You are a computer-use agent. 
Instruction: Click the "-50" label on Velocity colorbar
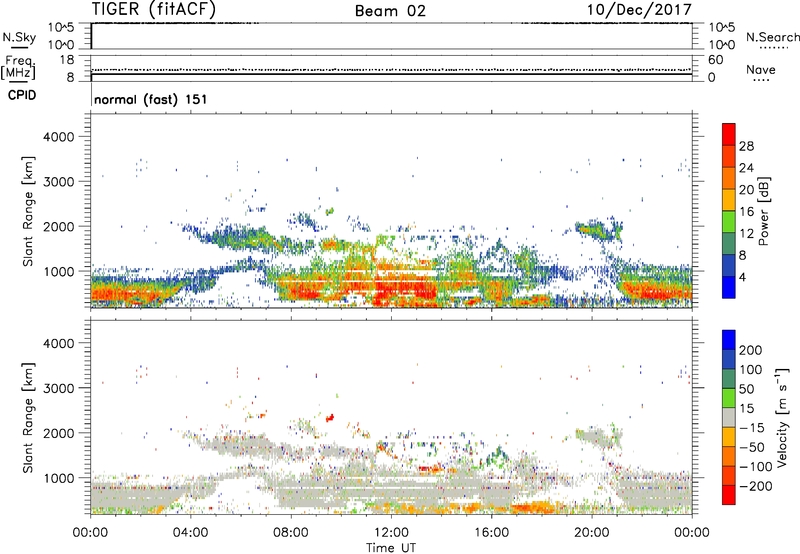click(x=752, y=447)
